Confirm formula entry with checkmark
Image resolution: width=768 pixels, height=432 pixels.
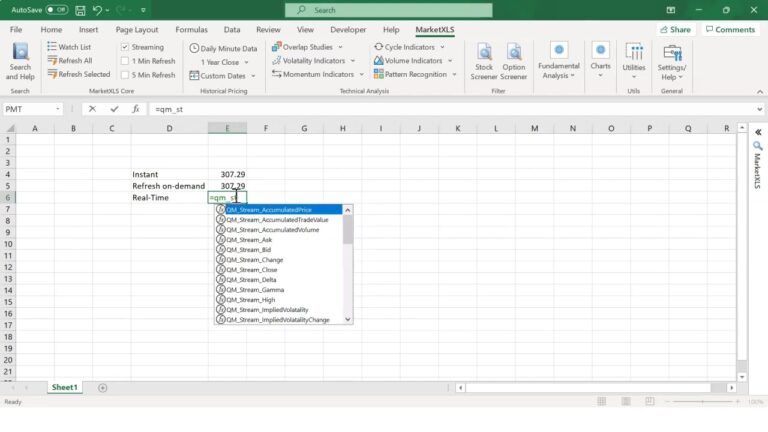[x=114, y=109]
